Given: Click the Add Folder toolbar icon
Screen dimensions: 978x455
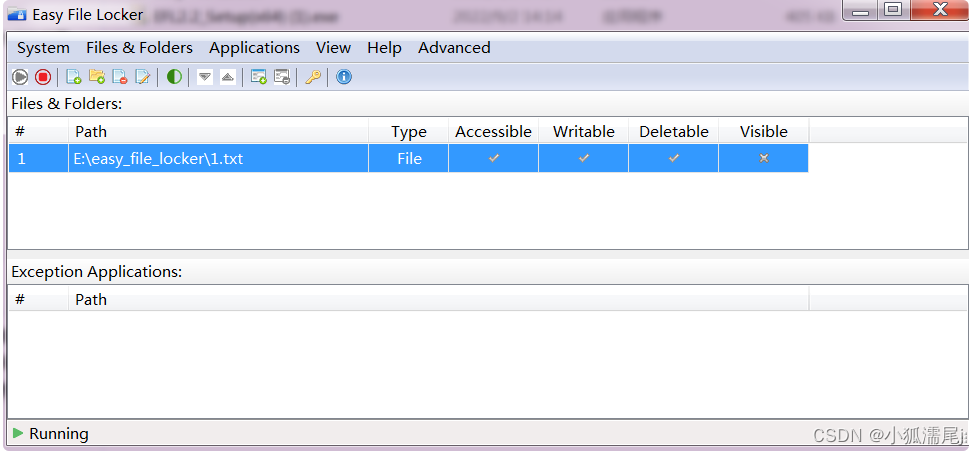Looking at the screenshot, I should 97,77.
